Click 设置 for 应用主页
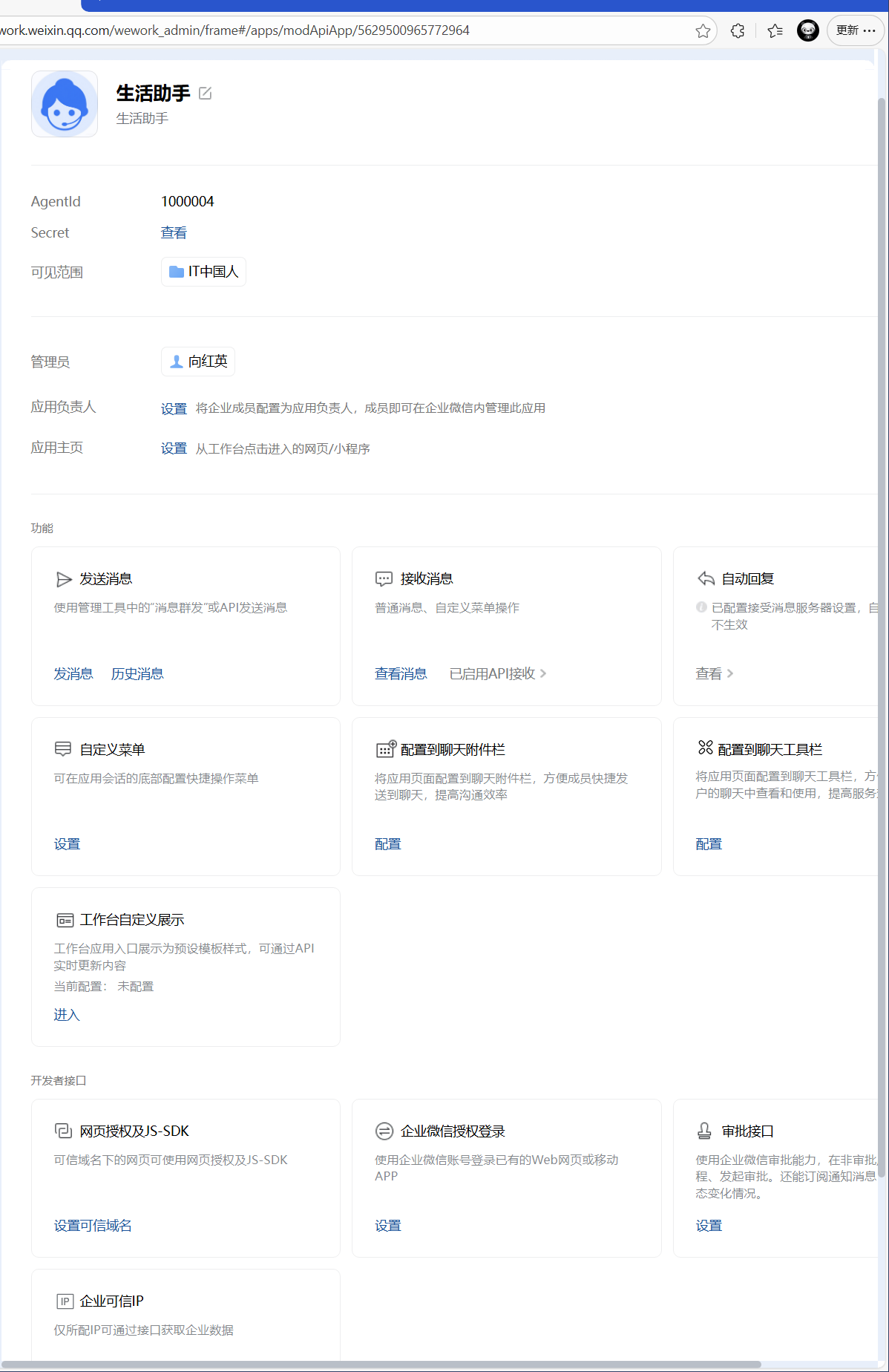The width and height of the screenshot is (889, 1372). pos(174,448)
